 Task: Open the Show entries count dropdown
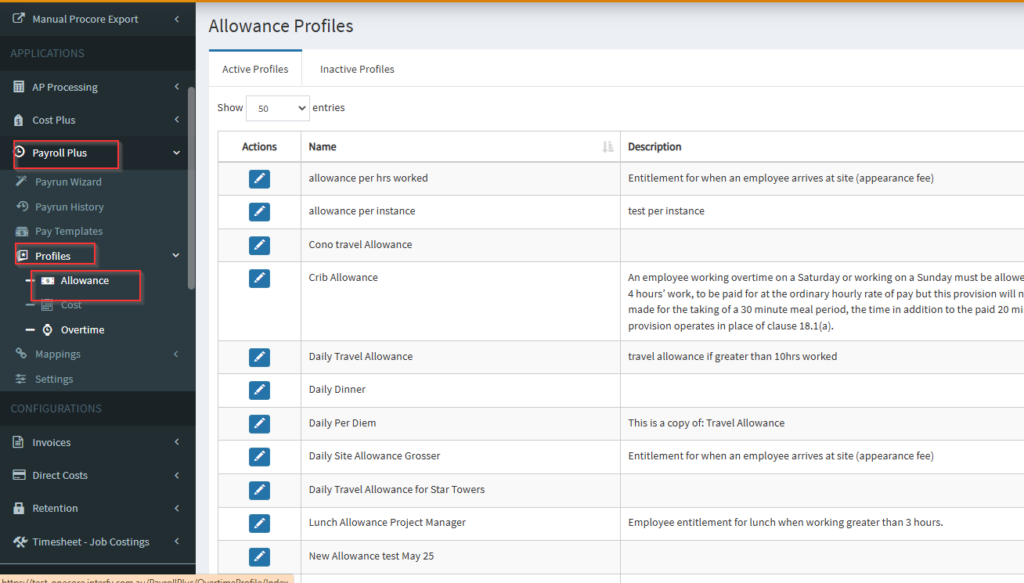pyautogui.click(x=277, y=108)
